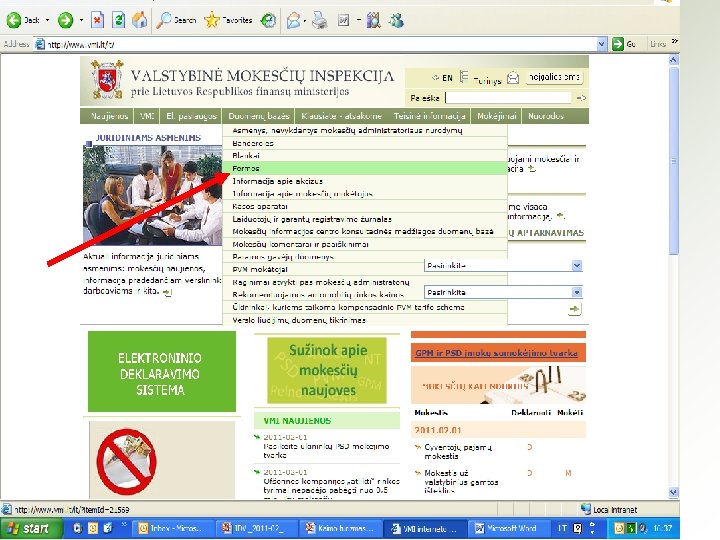The image size is (720, 540).
Task: Open the second Pasirinkite dropdown
Action: (503, 292)
